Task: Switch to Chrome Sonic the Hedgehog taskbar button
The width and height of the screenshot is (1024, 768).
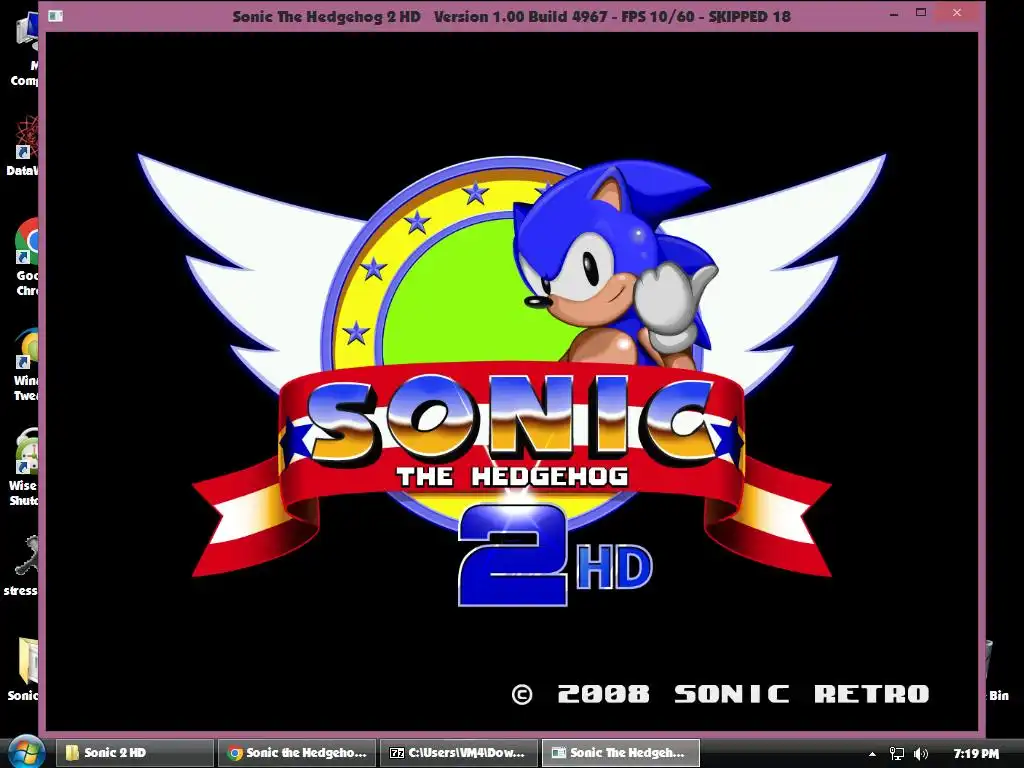Action: click(x=297, y=753)
